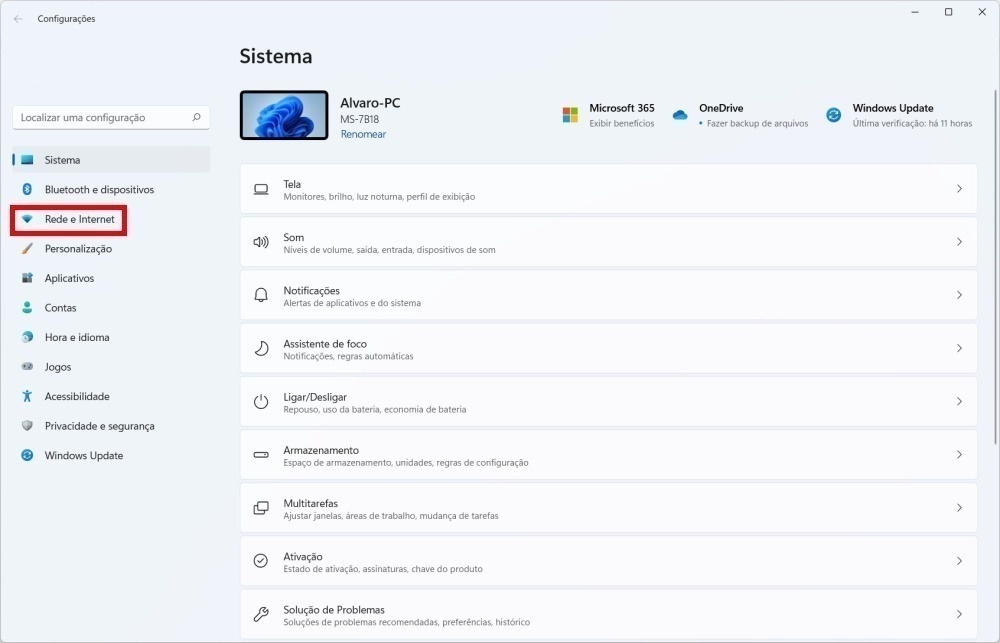Click the Aplicativos grid icon

[27, 278]
